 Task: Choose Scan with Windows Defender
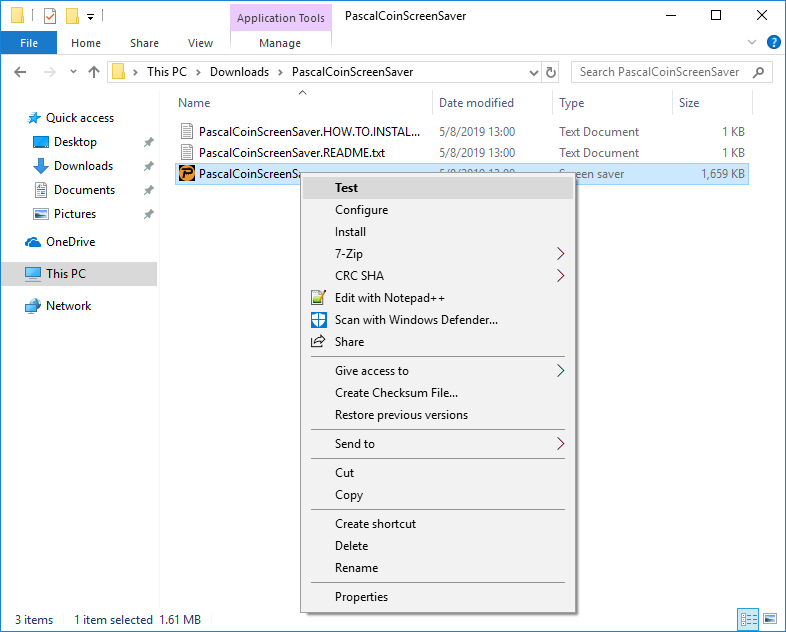coord(438,320)
